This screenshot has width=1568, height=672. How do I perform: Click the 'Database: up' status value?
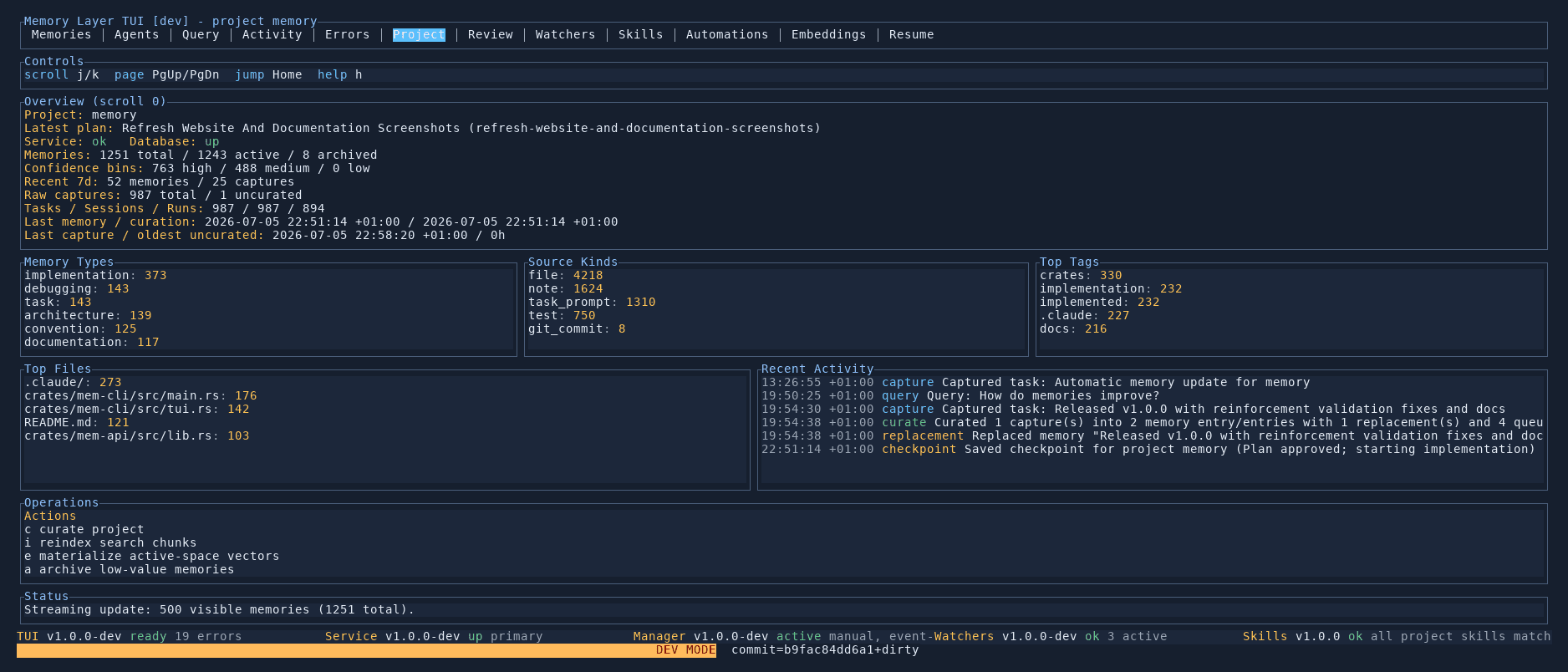tap(174, 141)
